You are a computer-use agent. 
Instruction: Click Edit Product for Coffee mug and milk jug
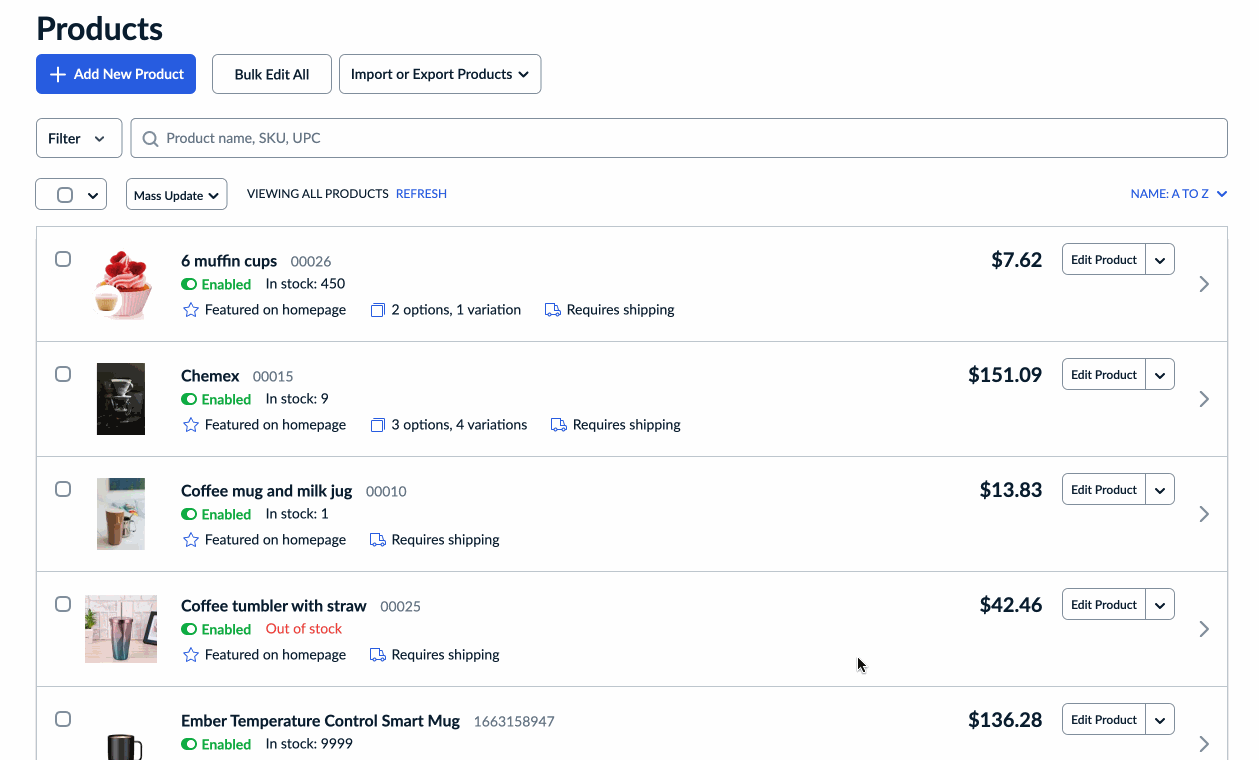[1104, 490]
